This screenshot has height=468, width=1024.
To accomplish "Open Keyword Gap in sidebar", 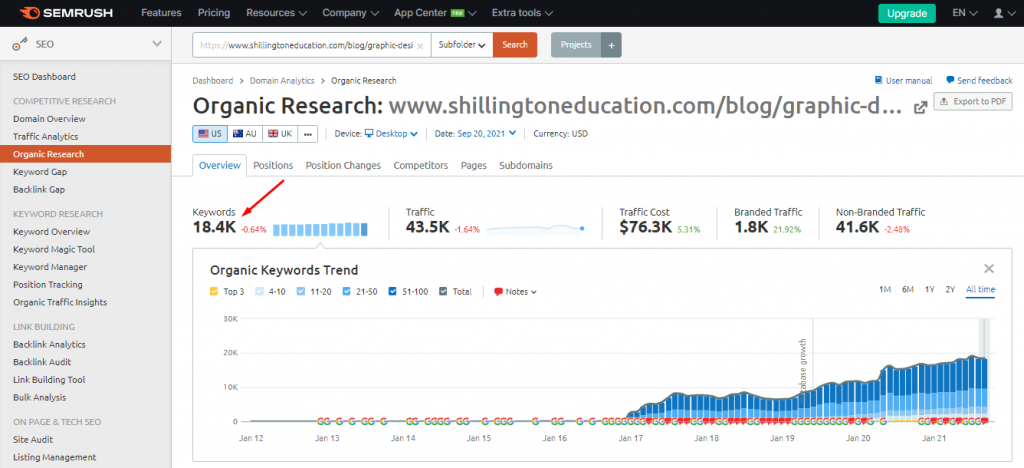I will [x=40, y=172].
